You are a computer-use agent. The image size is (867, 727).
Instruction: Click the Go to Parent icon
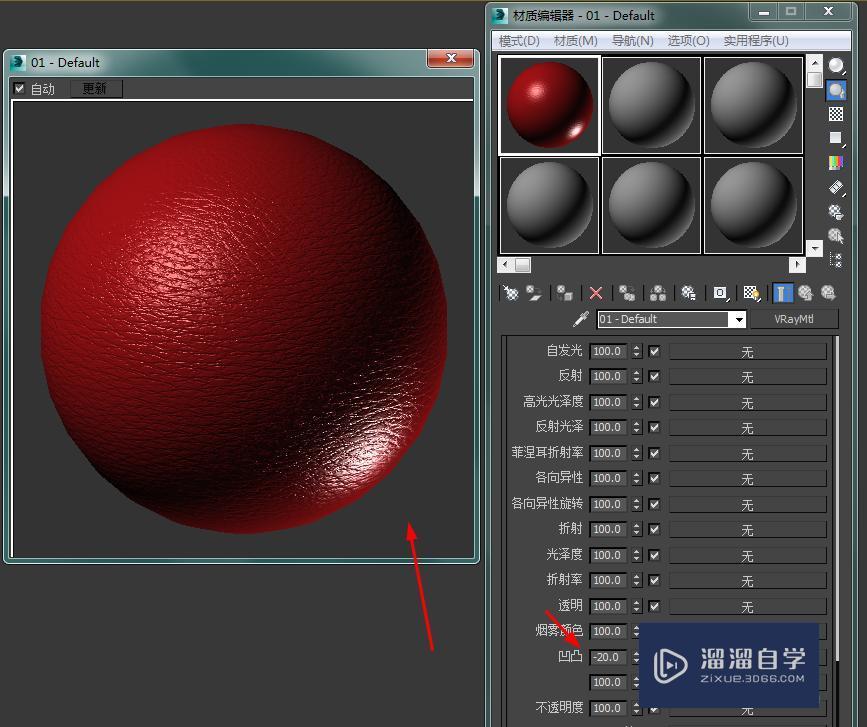pyautogui.click(x=806, y=292)
